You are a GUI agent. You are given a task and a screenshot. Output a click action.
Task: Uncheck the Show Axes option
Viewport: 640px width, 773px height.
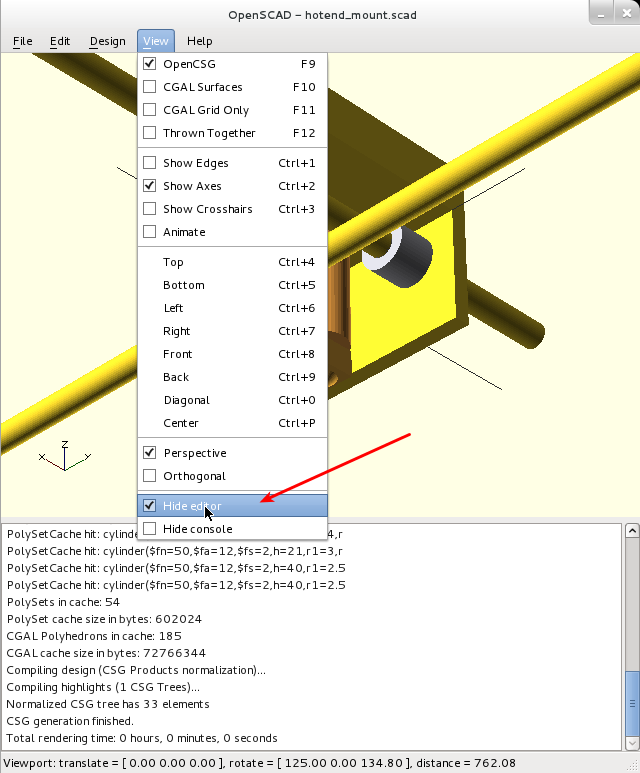tap(232, 186)
